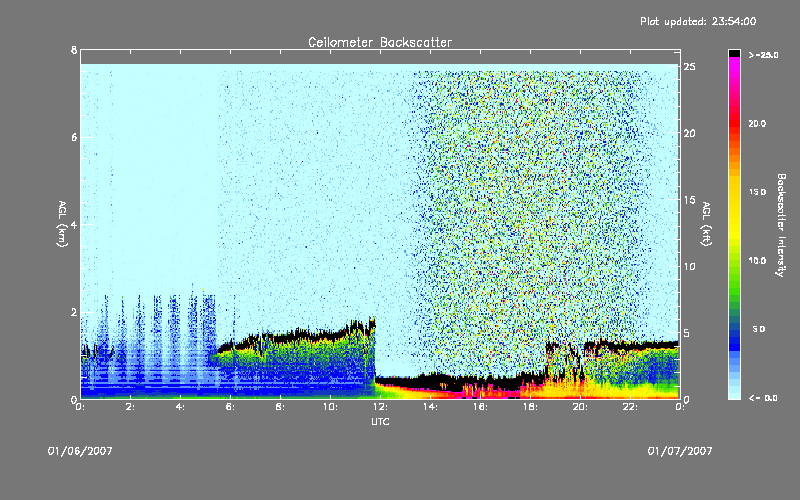
Task: Select the "Backscatter Intensity" colorbar title
Action: (x=781, y=225)
